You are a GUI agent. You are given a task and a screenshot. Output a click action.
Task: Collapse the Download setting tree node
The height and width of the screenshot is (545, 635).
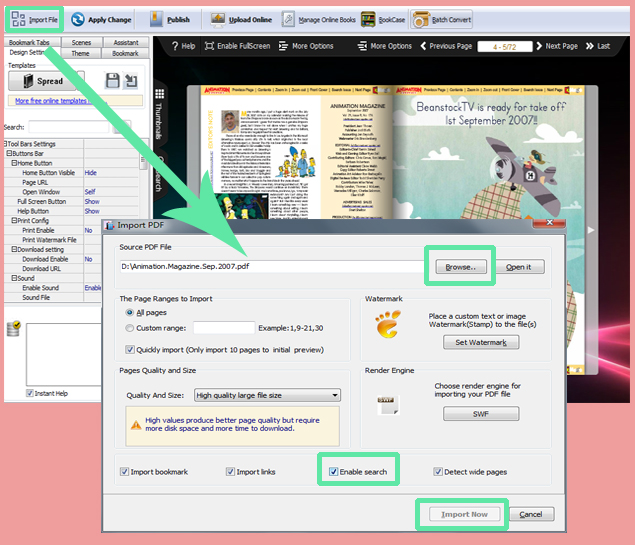click(14, 249)
